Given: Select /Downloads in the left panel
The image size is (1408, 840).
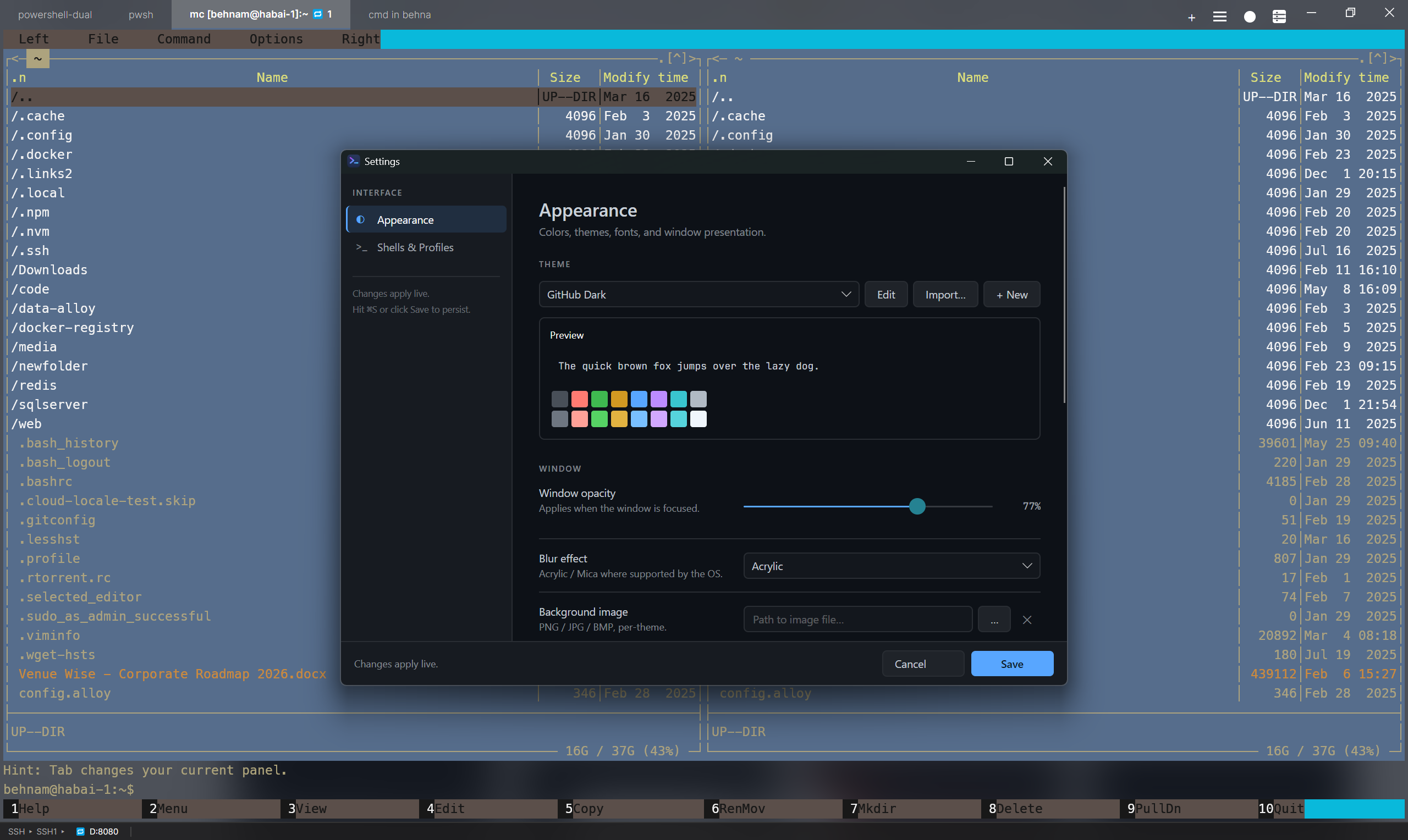Looking at the screenshot, I should (x=50, y=270).
